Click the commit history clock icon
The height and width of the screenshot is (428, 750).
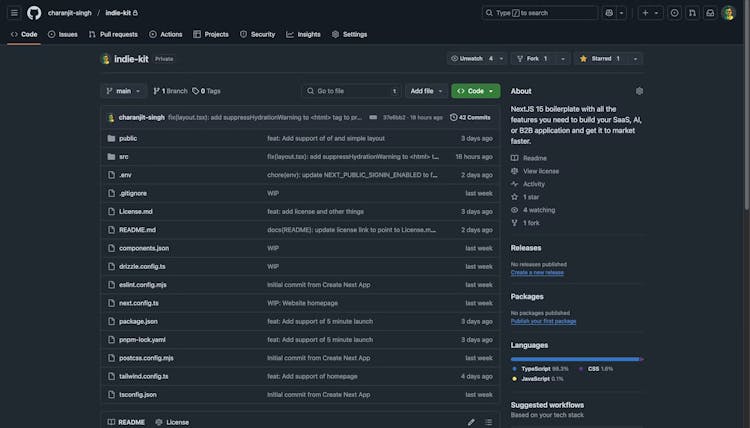pyautogui.click(x=453, y=117)
